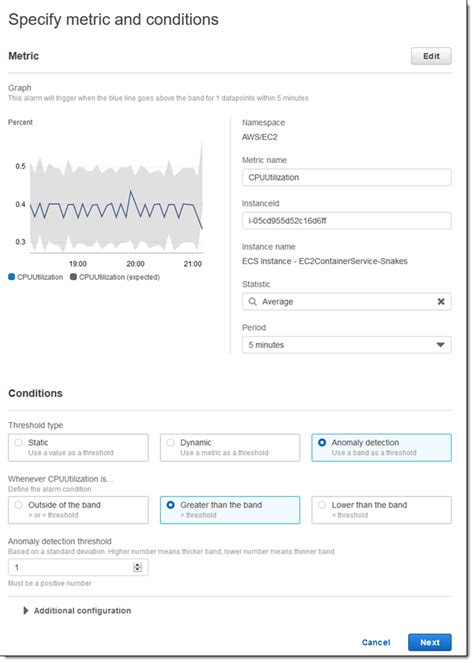Focus the Anomaly detection threshold input
This screenshot has width=474, height=663.
coord(78,567)
